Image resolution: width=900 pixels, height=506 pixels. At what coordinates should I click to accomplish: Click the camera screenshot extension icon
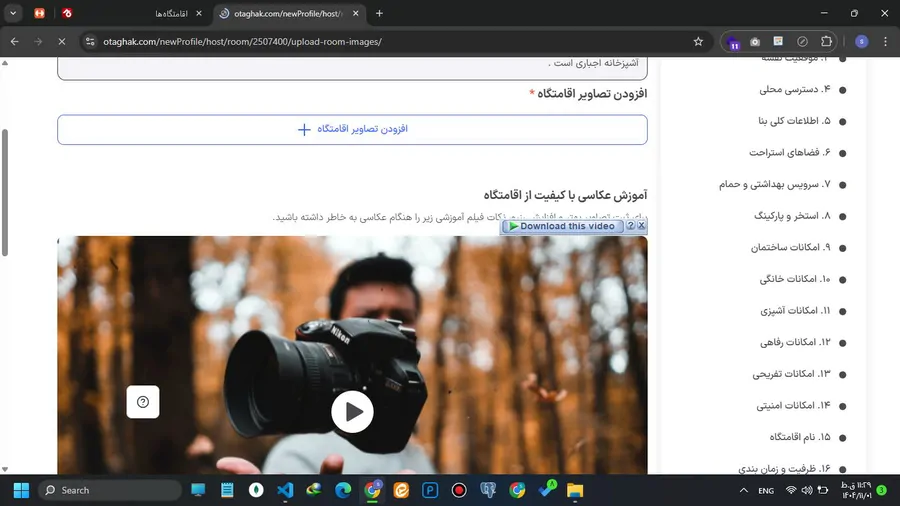[x=755, y=41]
